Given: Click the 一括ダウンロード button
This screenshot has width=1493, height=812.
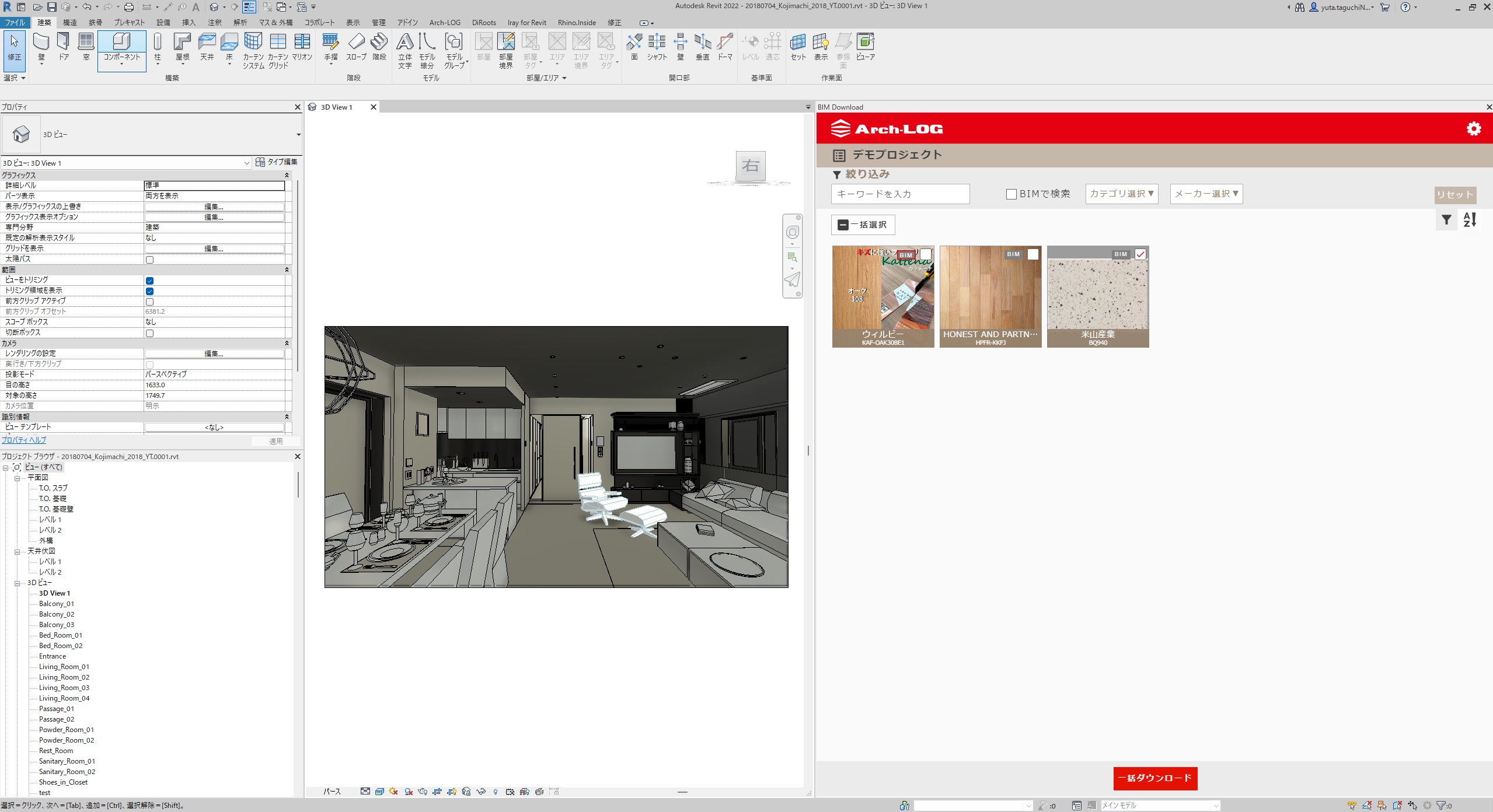Looking at the screenshot, I should (1154, 778).
